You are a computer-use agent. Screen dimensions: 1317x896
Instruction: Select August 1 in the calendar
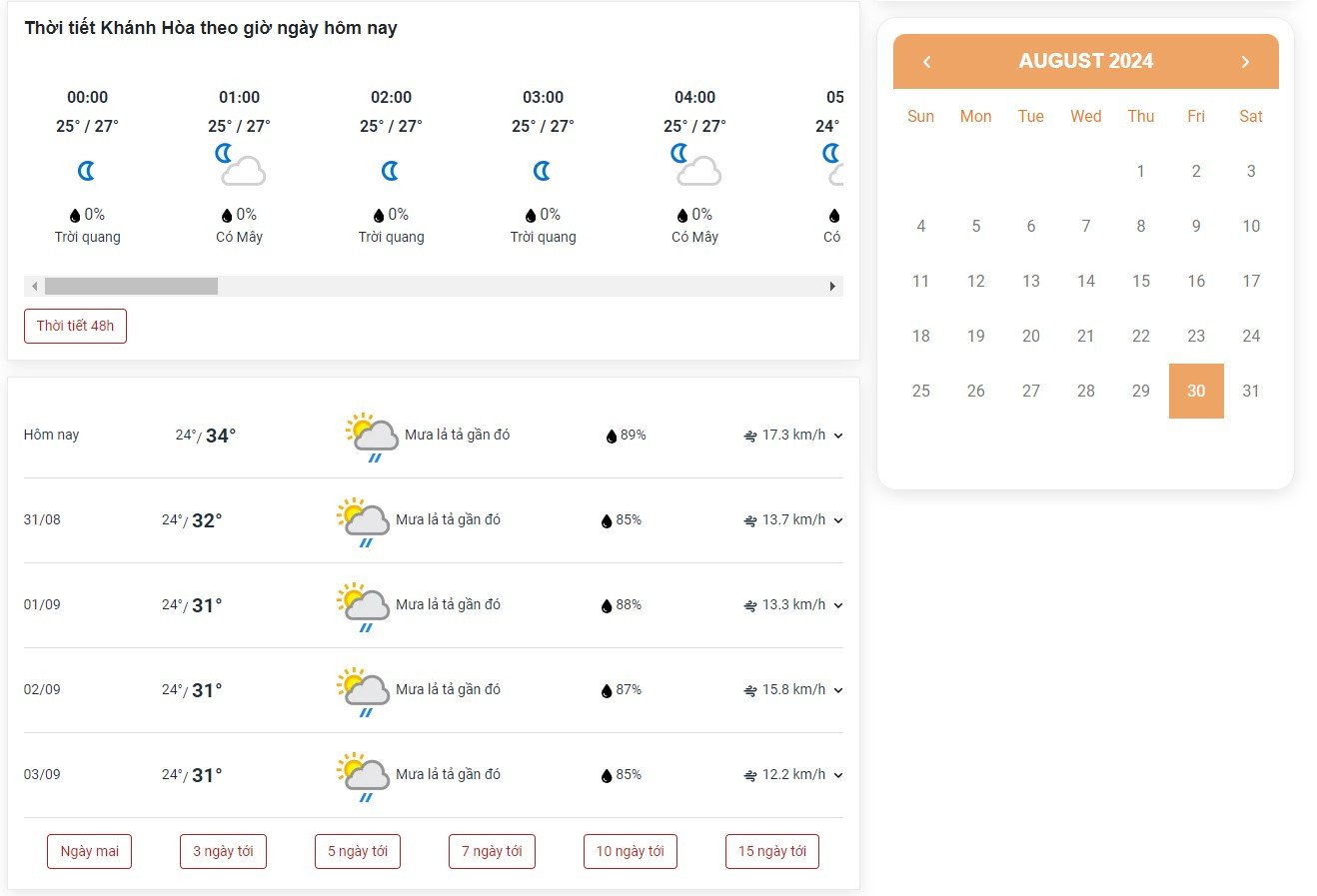click(1141, 171)
